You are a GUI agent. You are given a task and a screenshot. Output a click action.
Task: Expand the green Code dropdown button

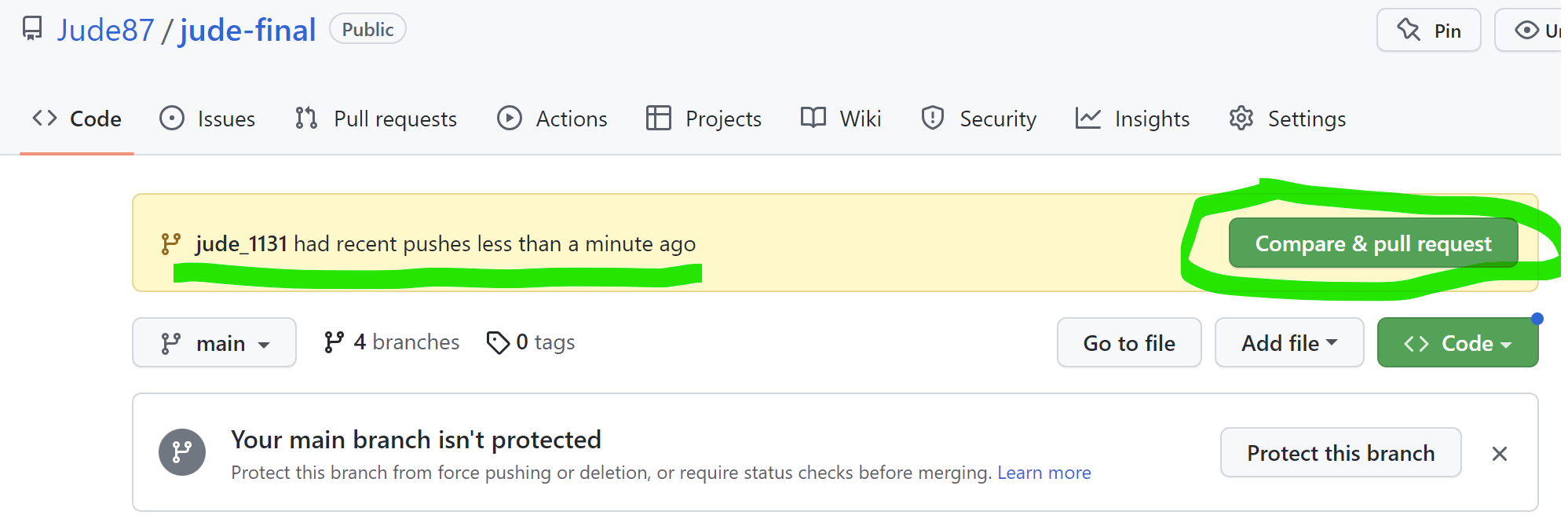pos(1457,343)
